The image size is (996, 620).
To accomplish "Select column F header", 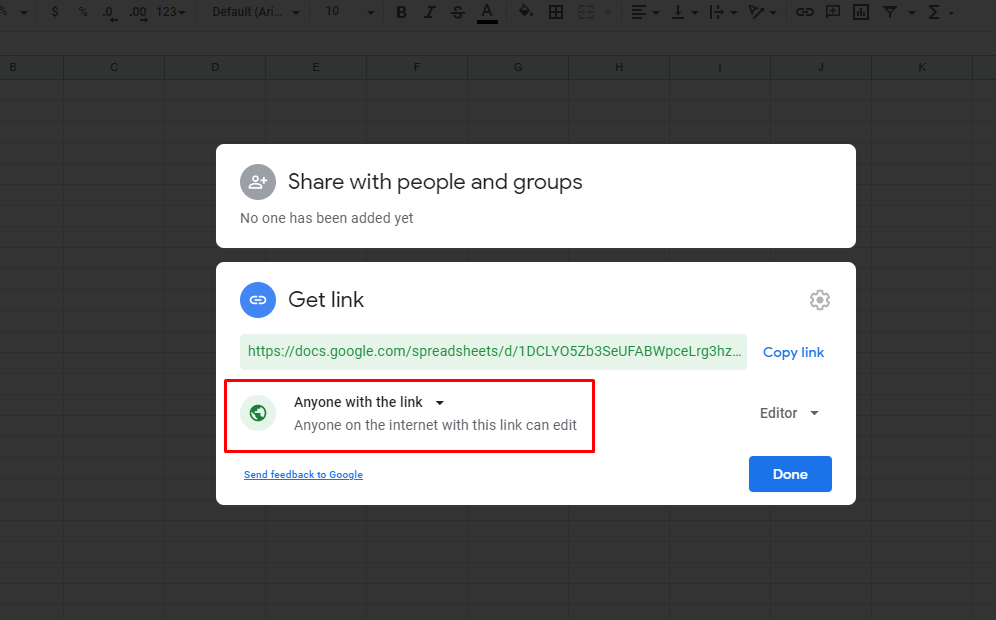I will (x=417, y=67).
